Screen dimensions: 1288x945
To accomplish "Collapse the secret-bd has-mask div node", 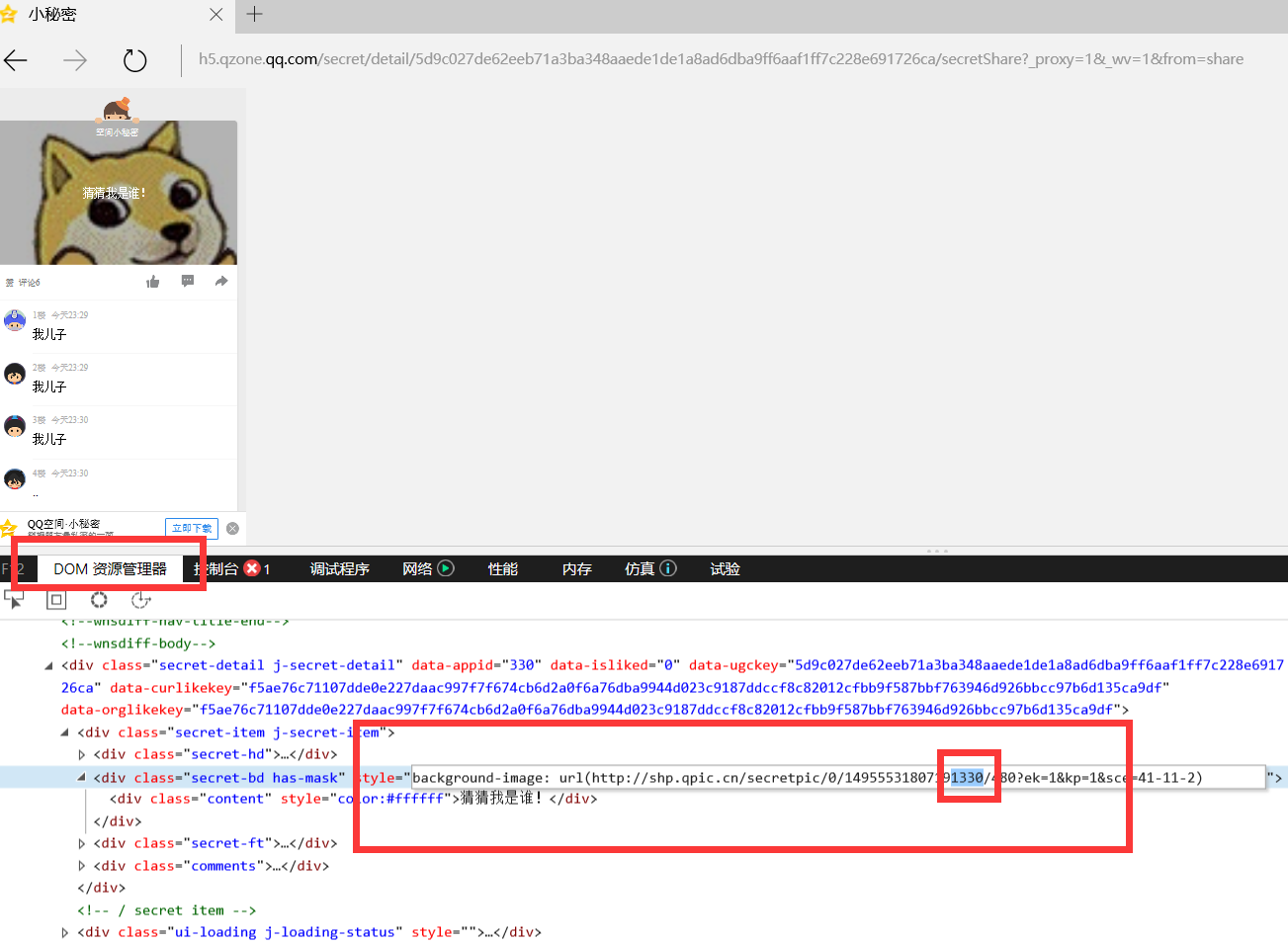I will pyautogui.click(x=82, y=778).
